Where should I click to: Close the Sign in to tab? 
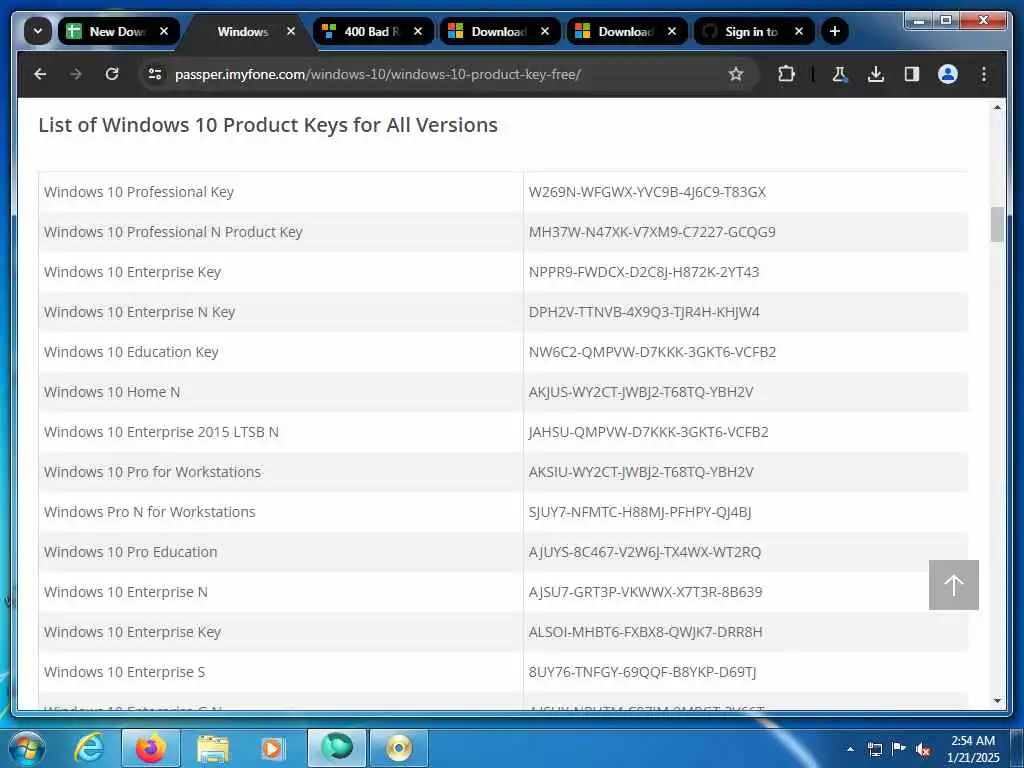799,31
